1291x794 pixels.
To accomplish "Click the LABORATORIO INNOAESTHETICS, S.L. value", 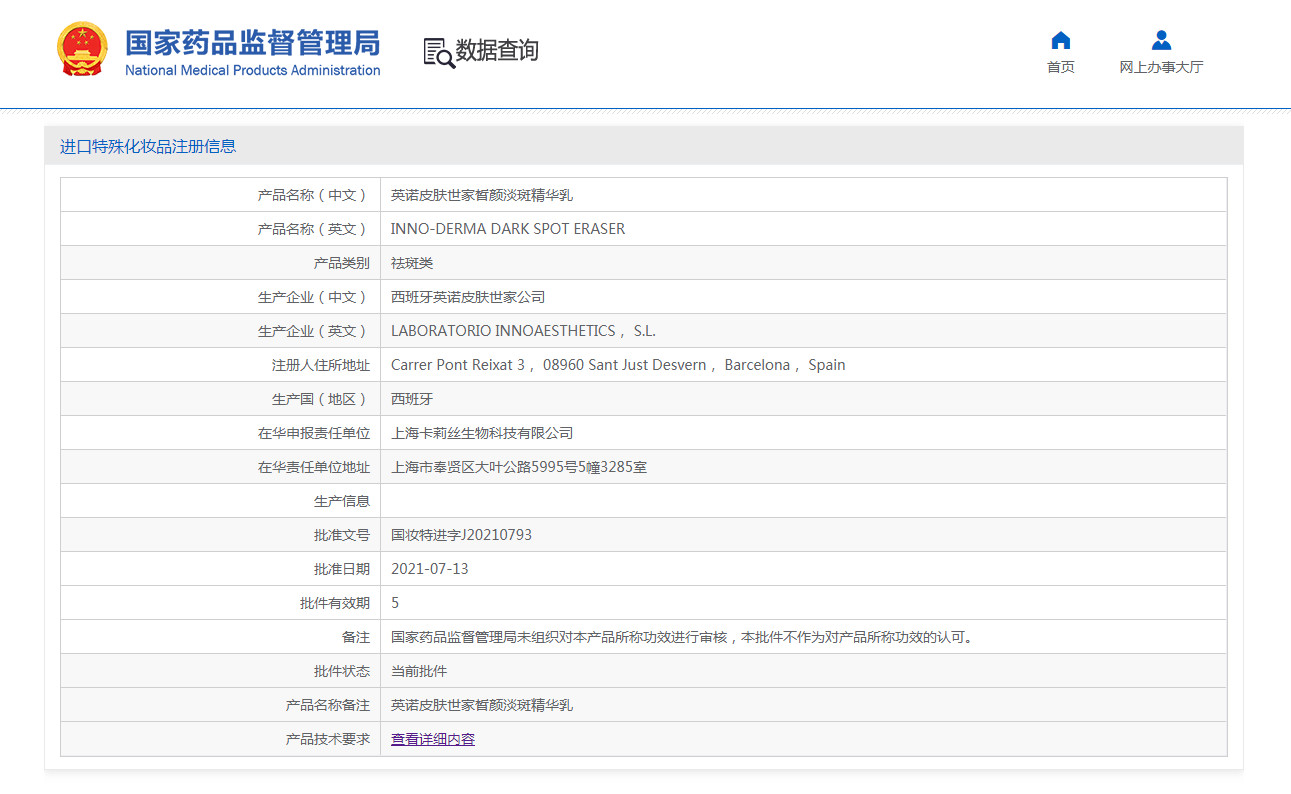I will pyautogui.click(x=523, y=331).
